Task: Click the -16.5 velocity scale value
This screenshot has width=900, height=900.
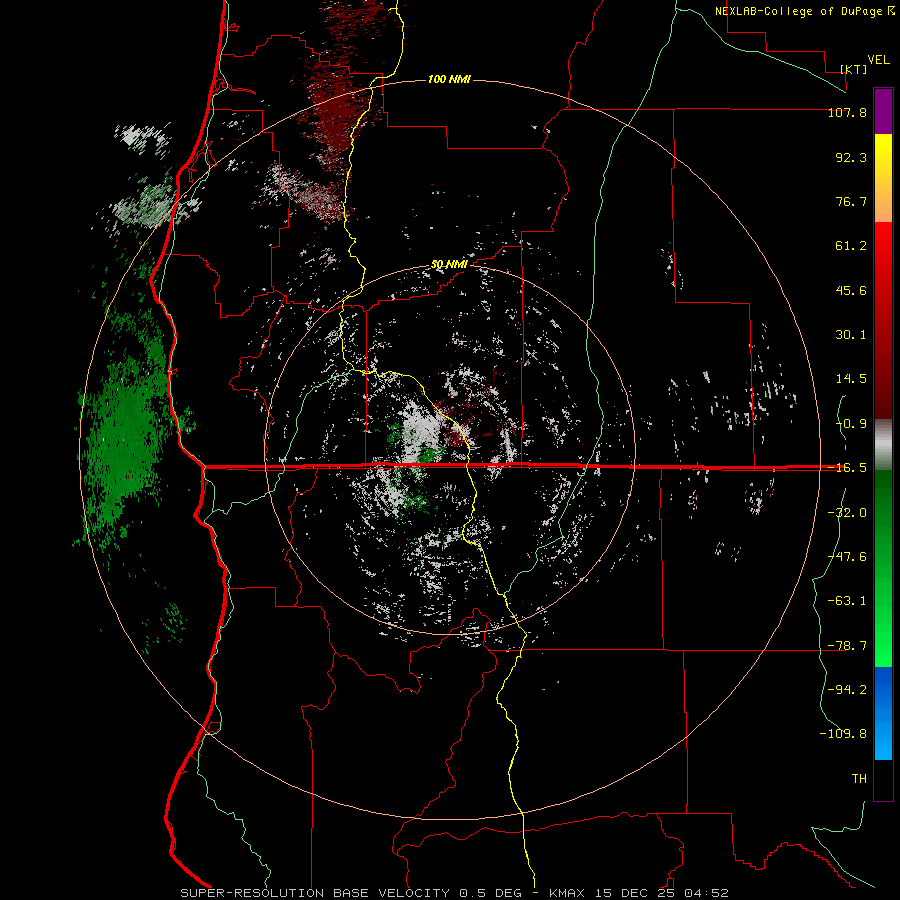Action: (x=847, y=468)
